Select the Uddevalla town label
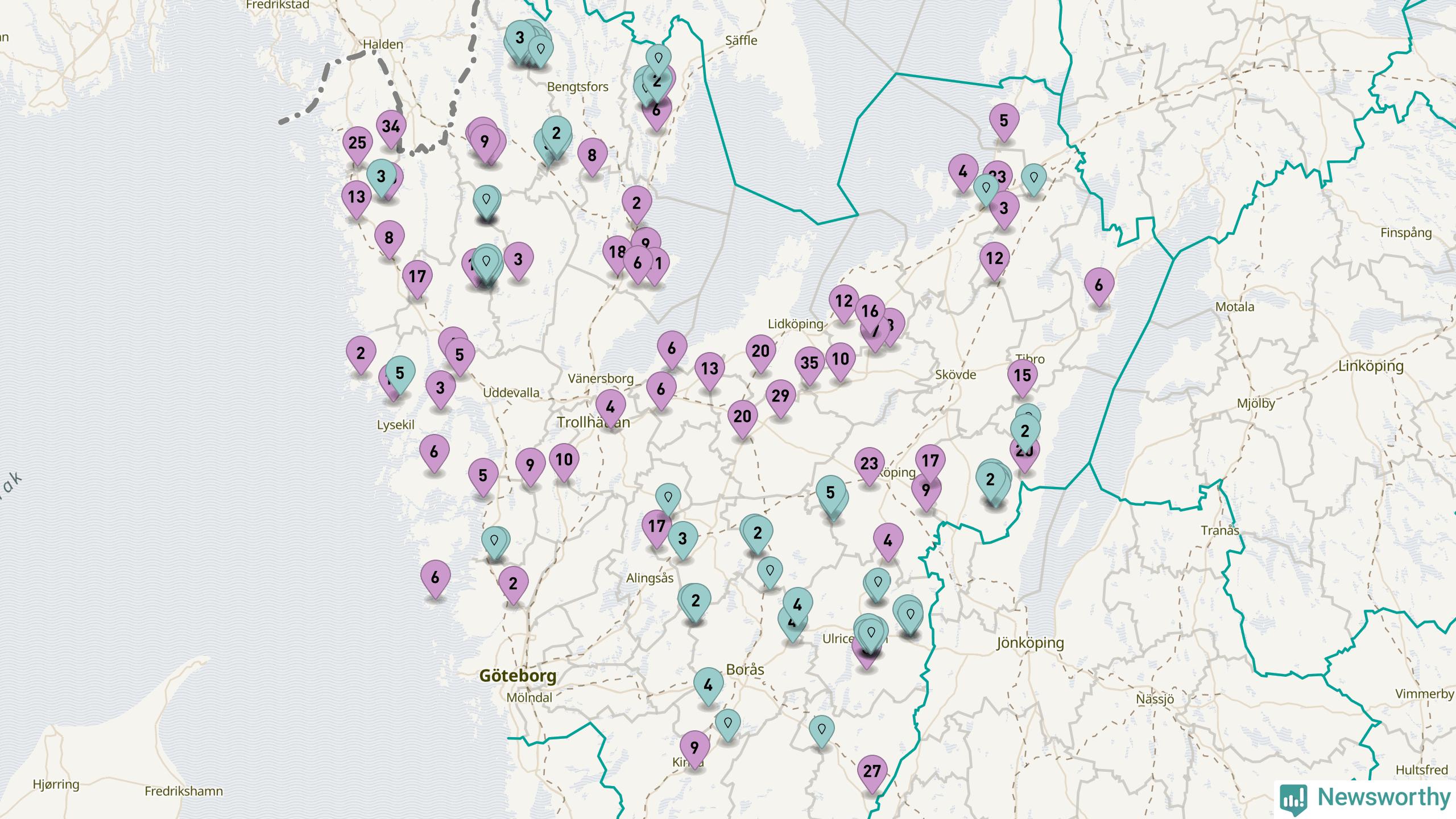 511,393
